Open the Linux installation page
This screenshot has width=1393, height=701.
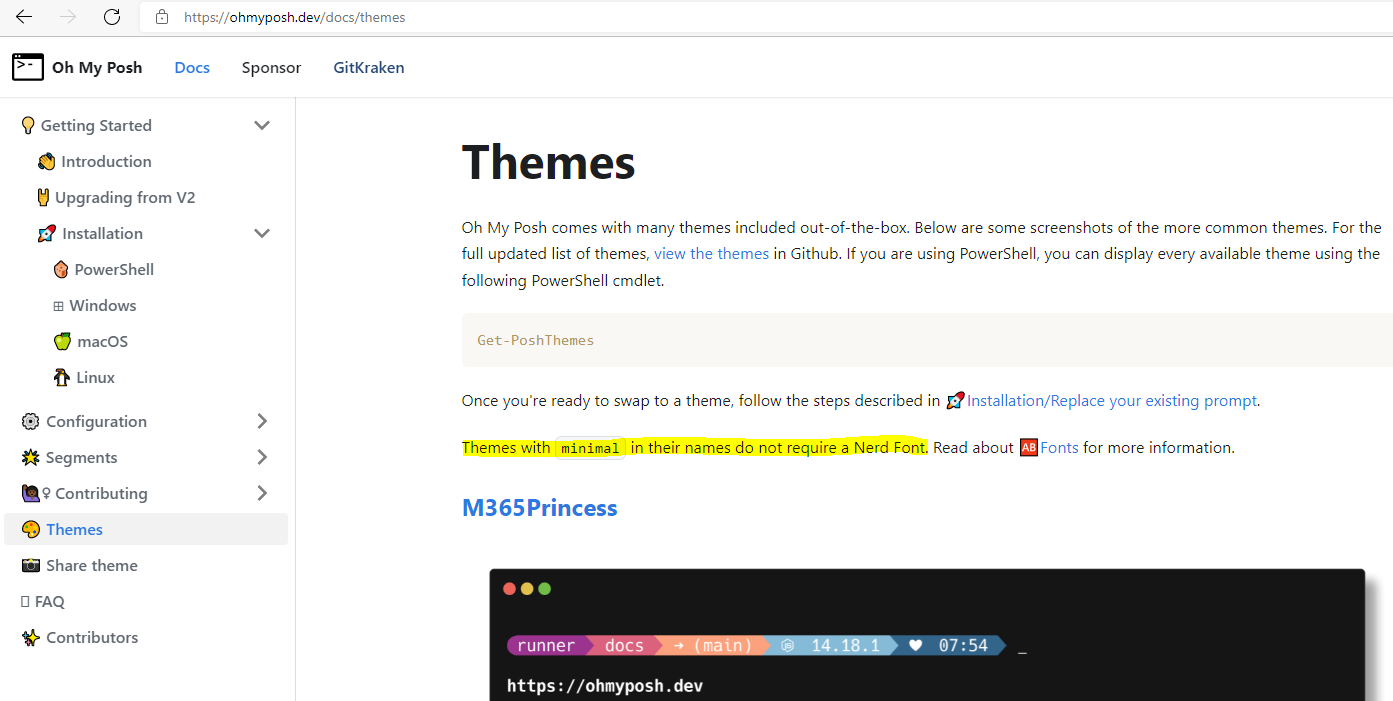96,377
